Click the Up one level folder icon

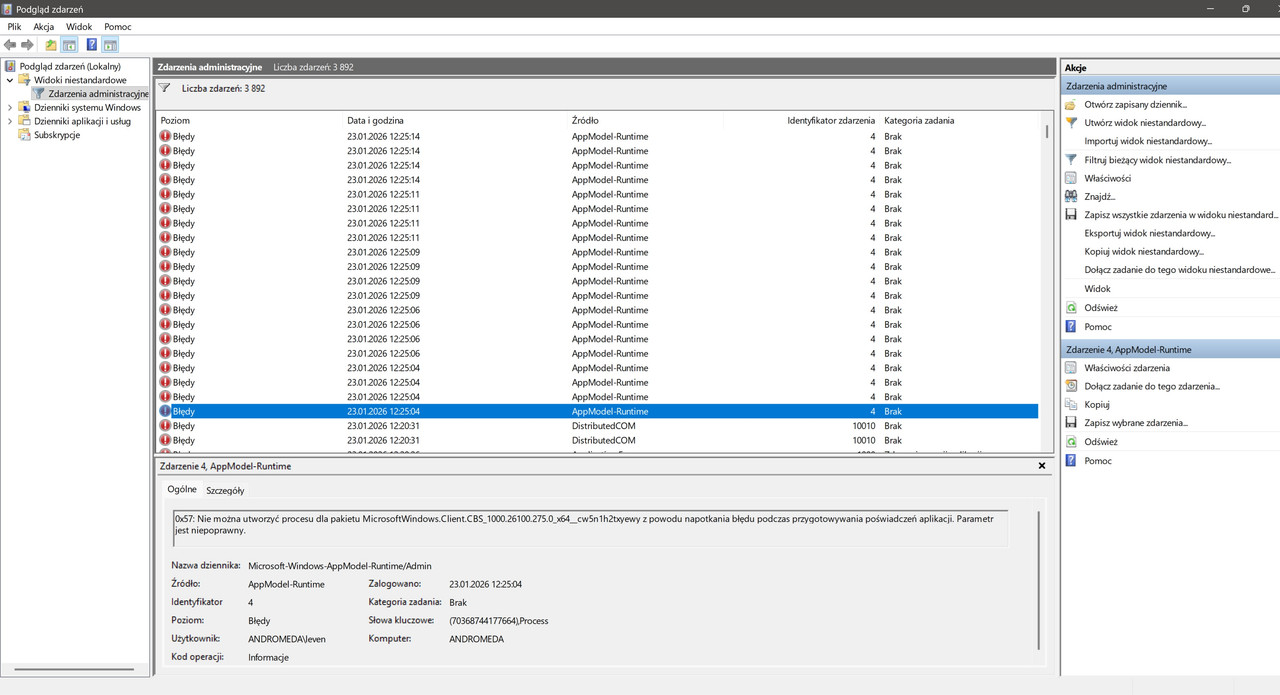51,45
